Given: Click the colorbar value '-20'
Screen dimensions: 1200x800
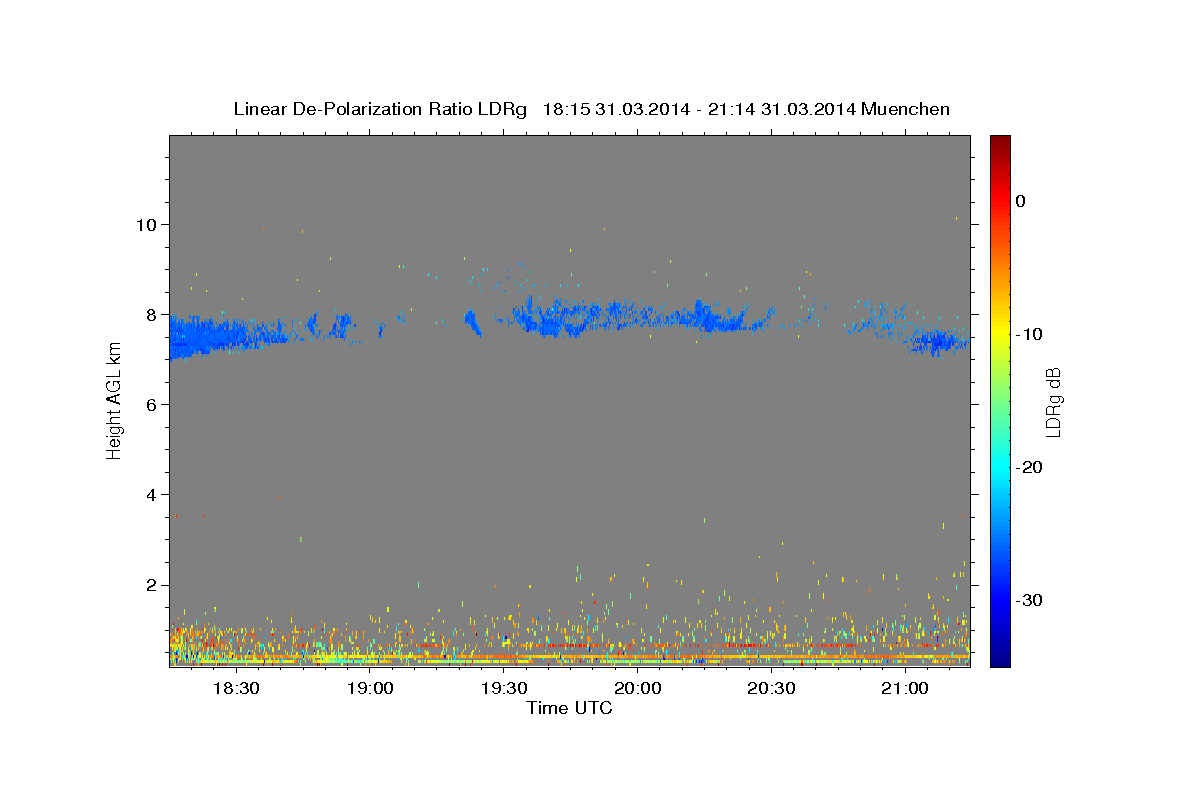Looking at the screenshot, I should tap(1029, 467).
